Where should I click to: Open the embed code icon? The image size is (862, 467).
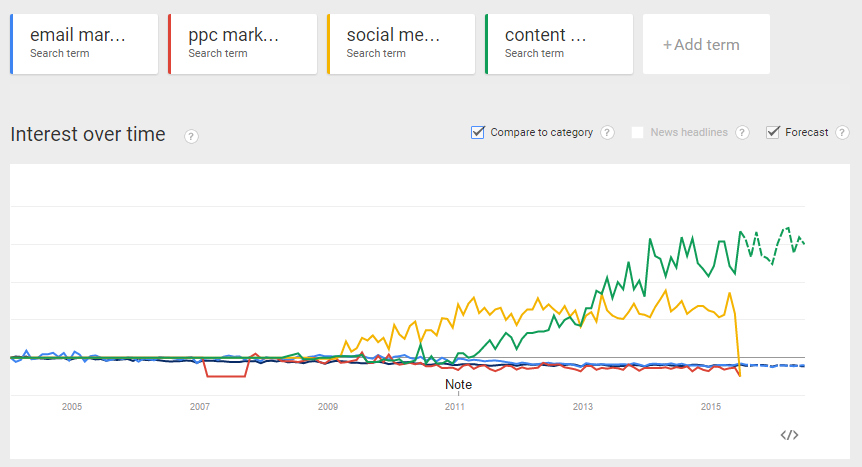click(x=789, y=434)
